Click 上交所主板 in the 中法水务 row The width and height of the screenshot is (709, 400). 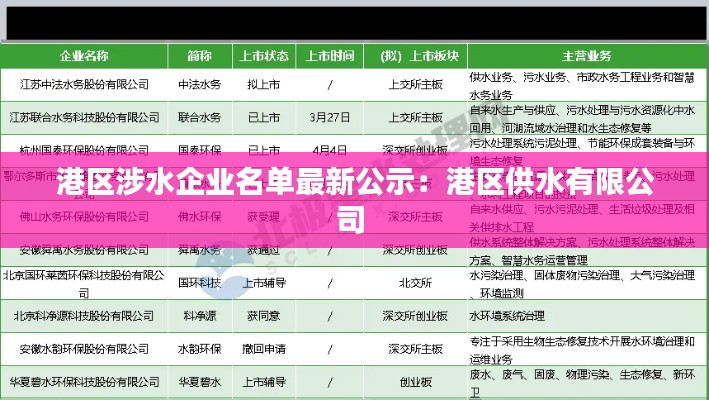[x=416, y=84]
